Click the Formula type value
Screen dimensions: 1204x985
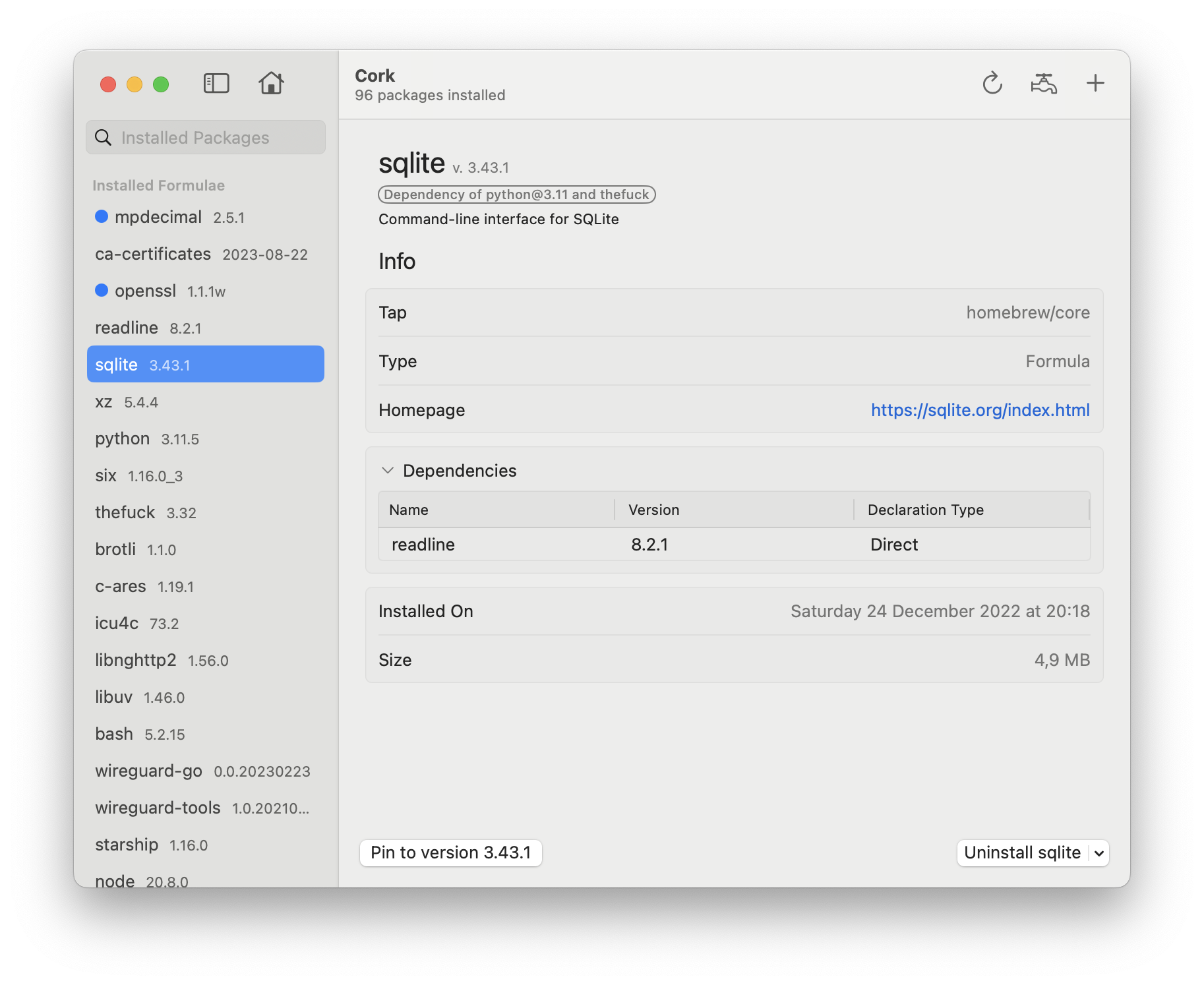pyautogui.click(x=1058, y=361)
